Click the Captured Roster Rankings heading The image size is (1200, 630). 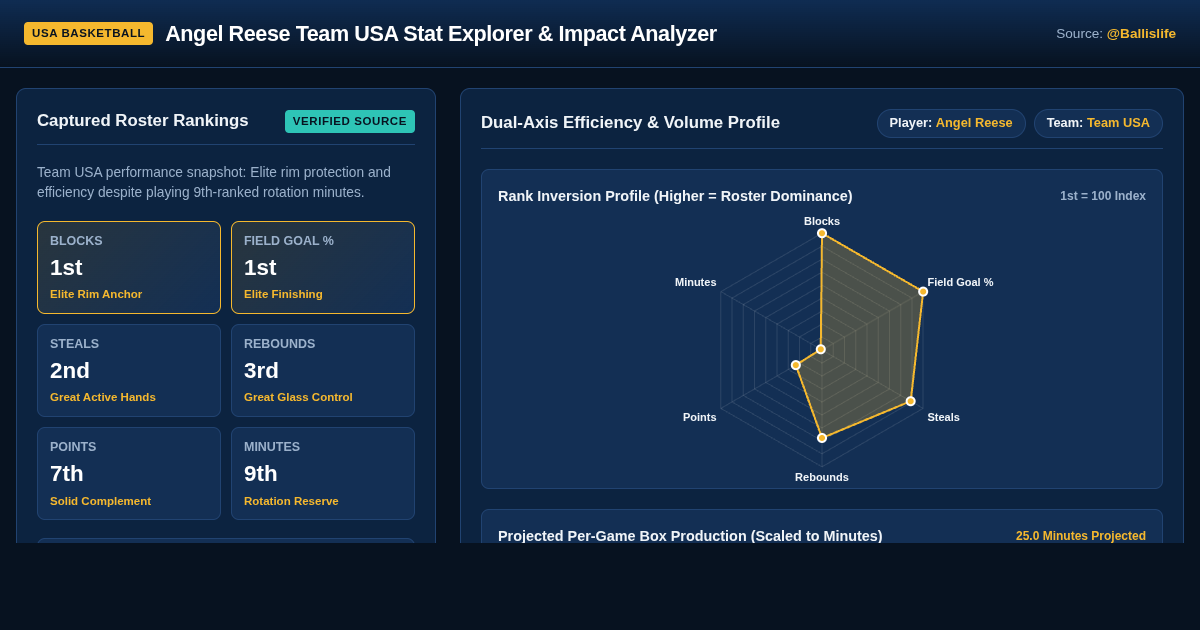click(143, 121)
